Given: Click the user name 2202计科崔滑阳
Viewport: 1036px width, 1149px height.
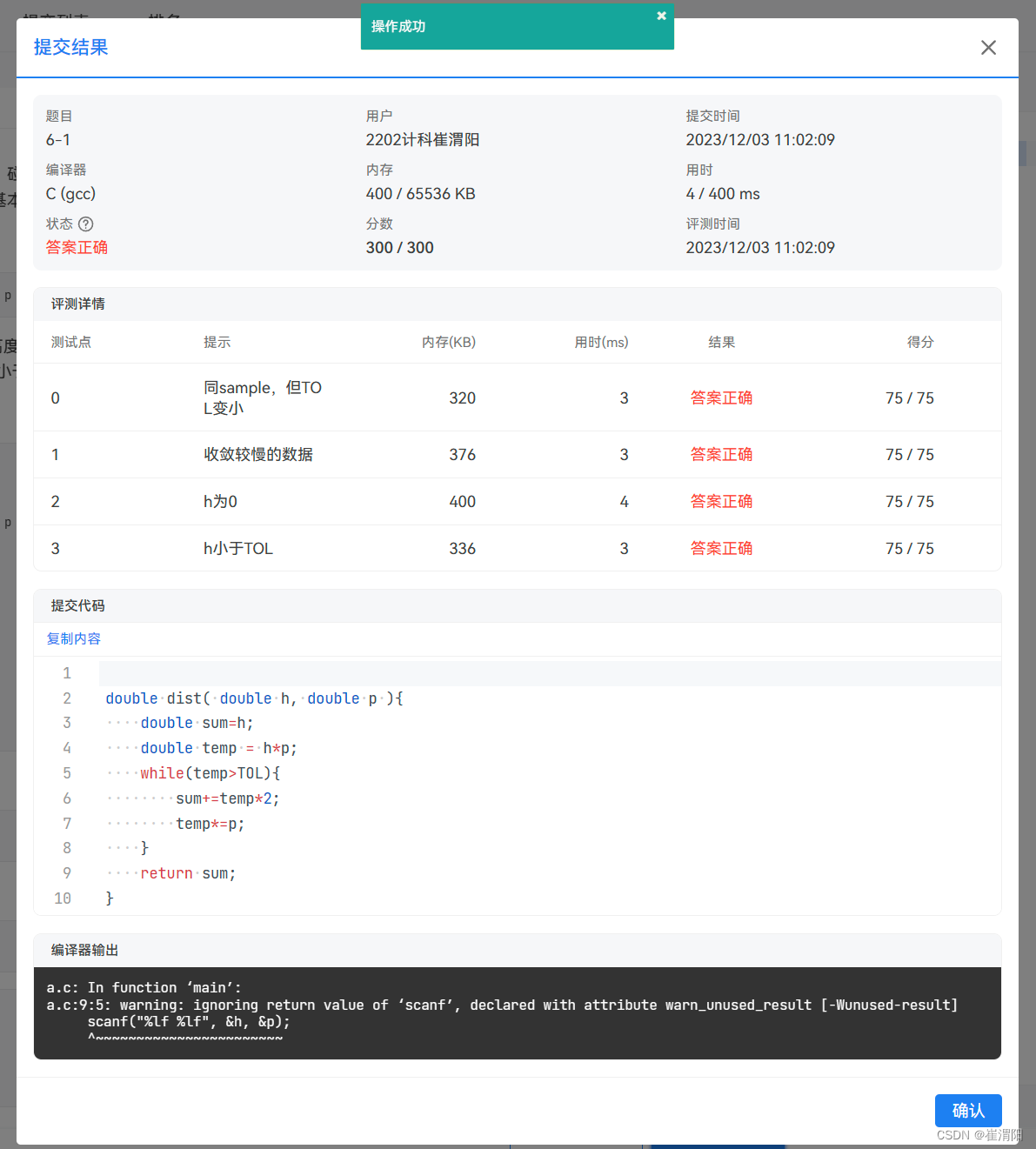Looking at the screenshot, I should [x=423, y=139].
